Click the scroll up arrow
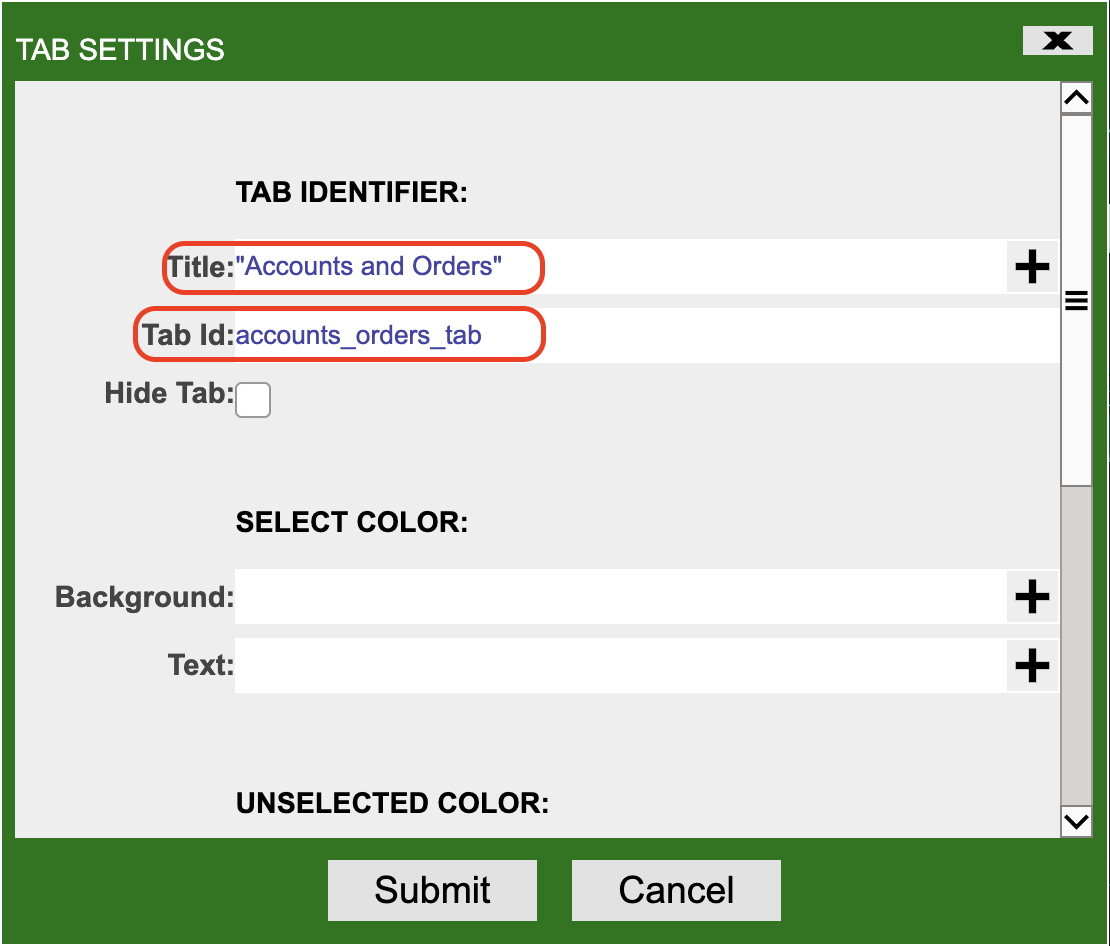This screenshot has height=946, width=1110. pos(1076,98)
